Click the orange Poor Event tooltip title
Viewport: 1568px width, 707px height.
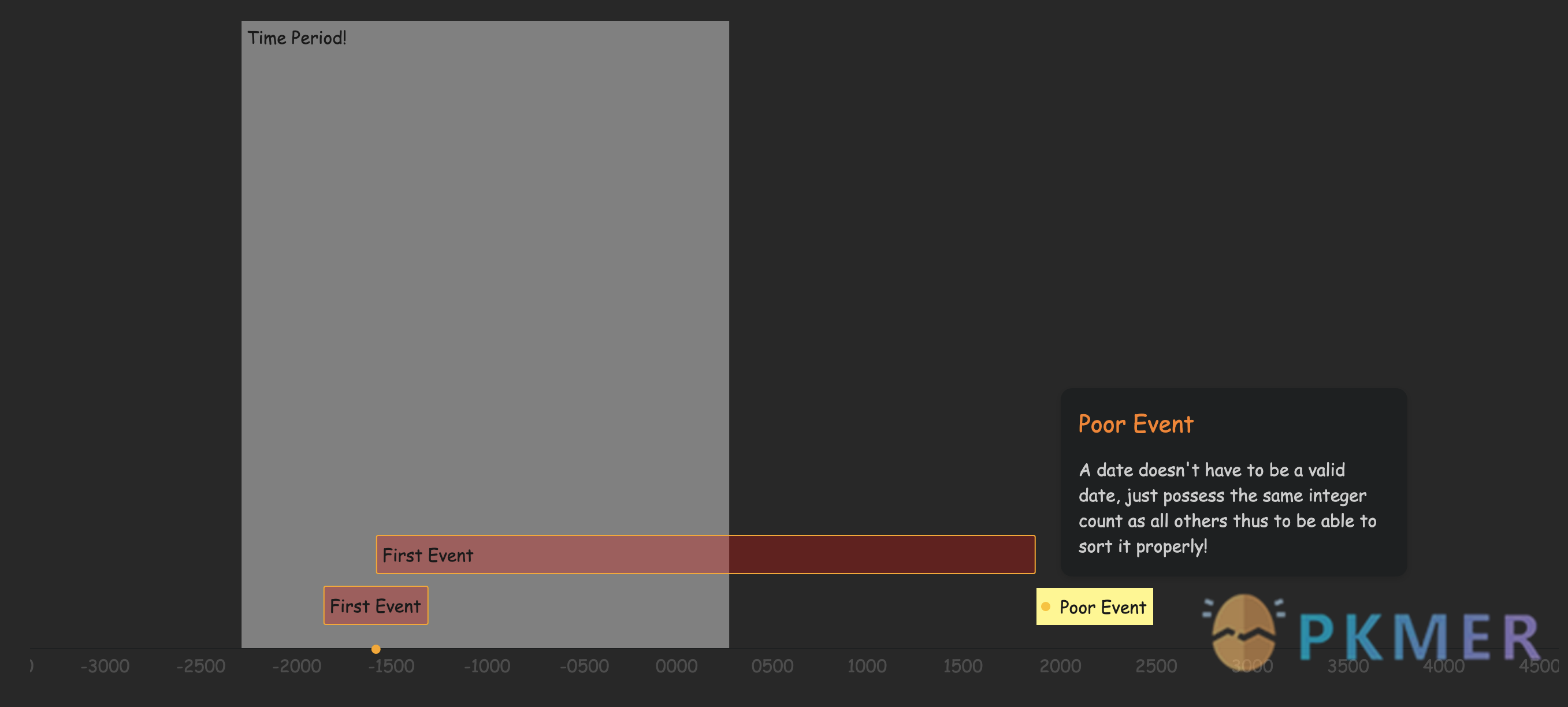coord(1135,424)
